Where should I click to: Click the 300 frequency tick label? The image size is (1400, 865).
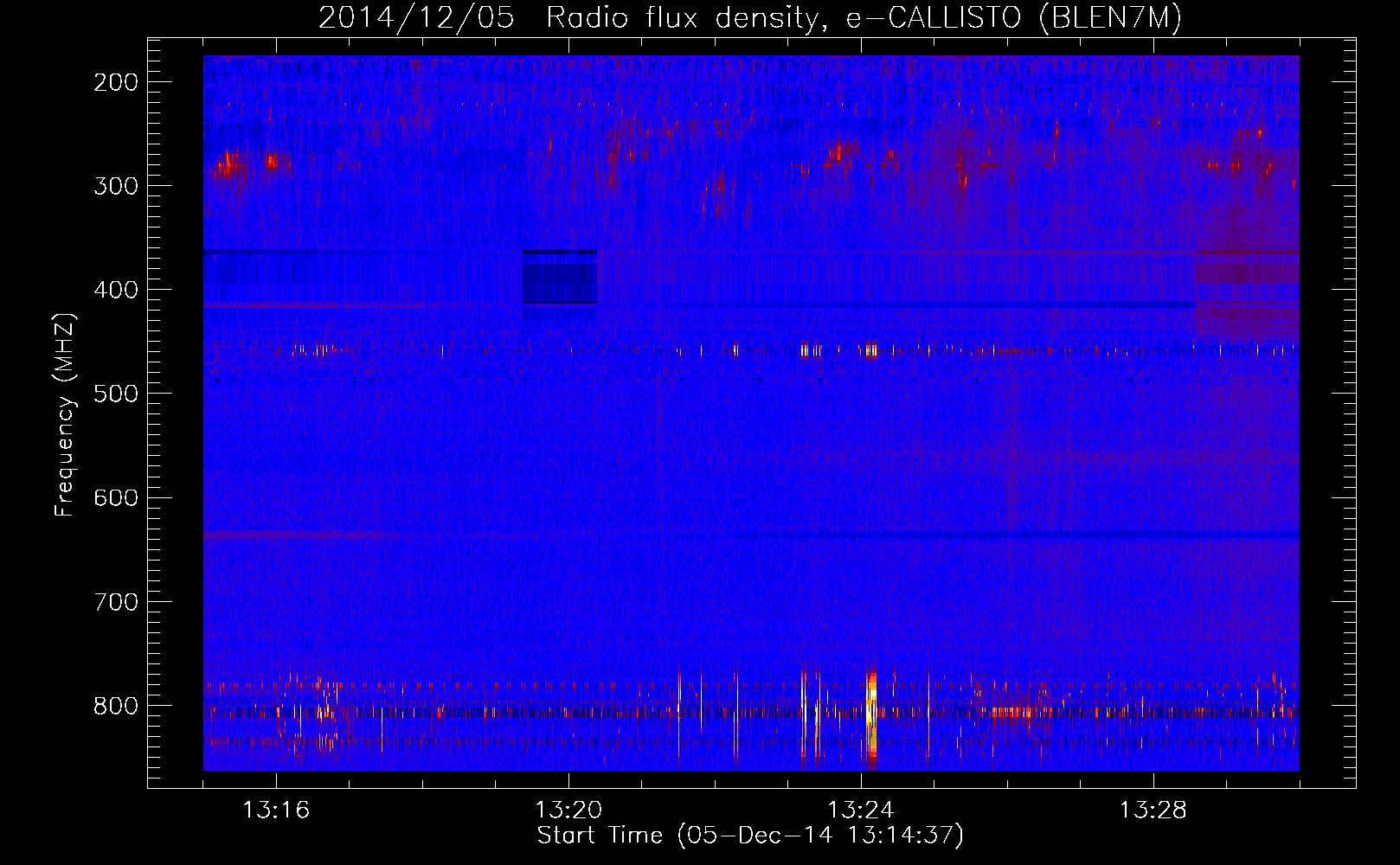pyautogui.click(x=116, y=186)
